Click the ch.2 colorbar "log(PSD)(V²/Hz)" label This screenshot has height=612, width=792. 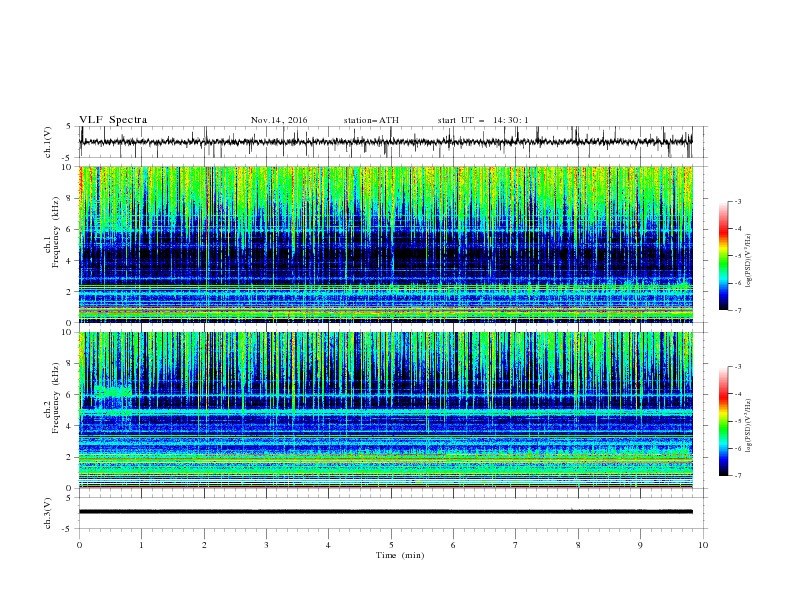749,425
